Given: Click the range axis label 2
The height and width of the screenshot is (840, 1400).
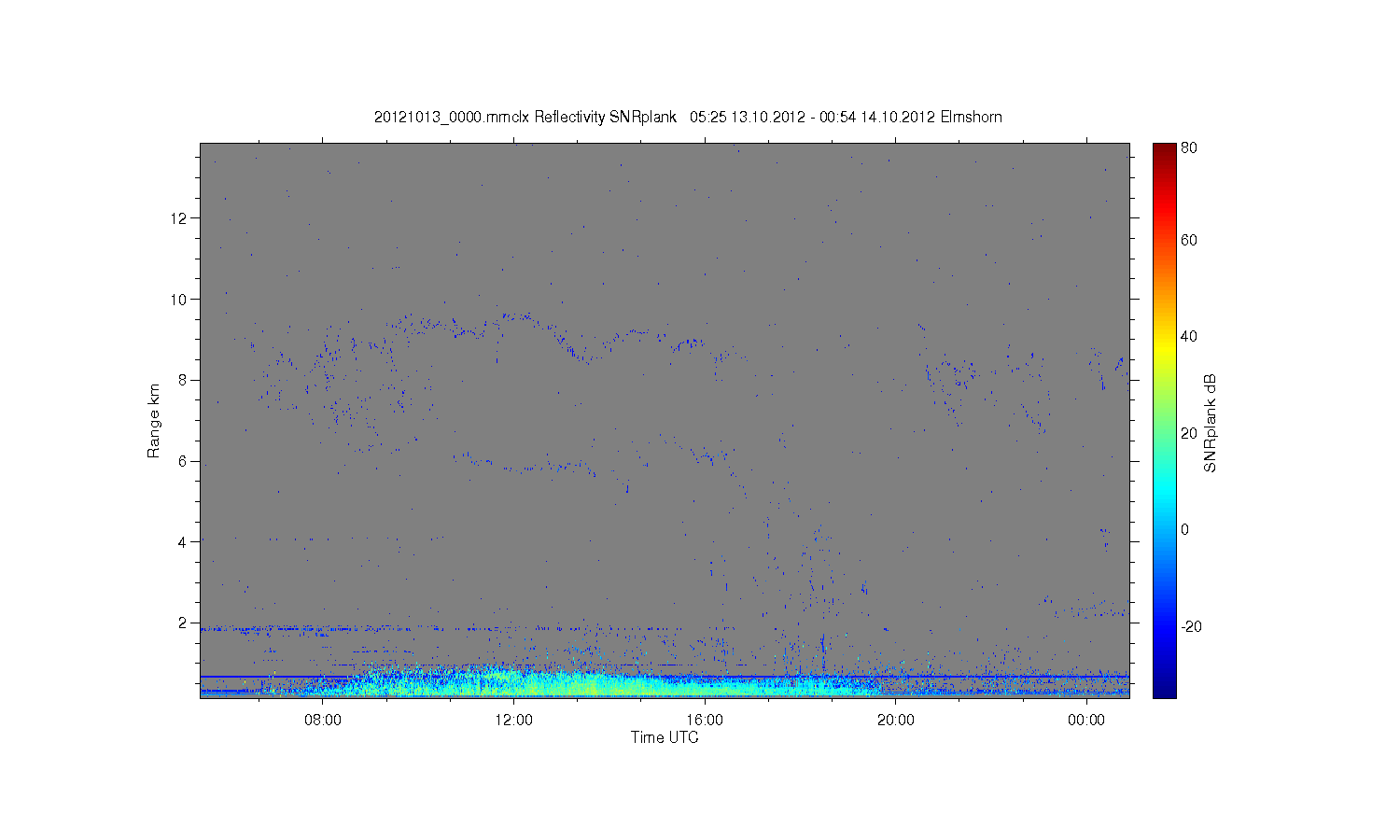Looking at the screenshot, I should click(x=185, y=623).
